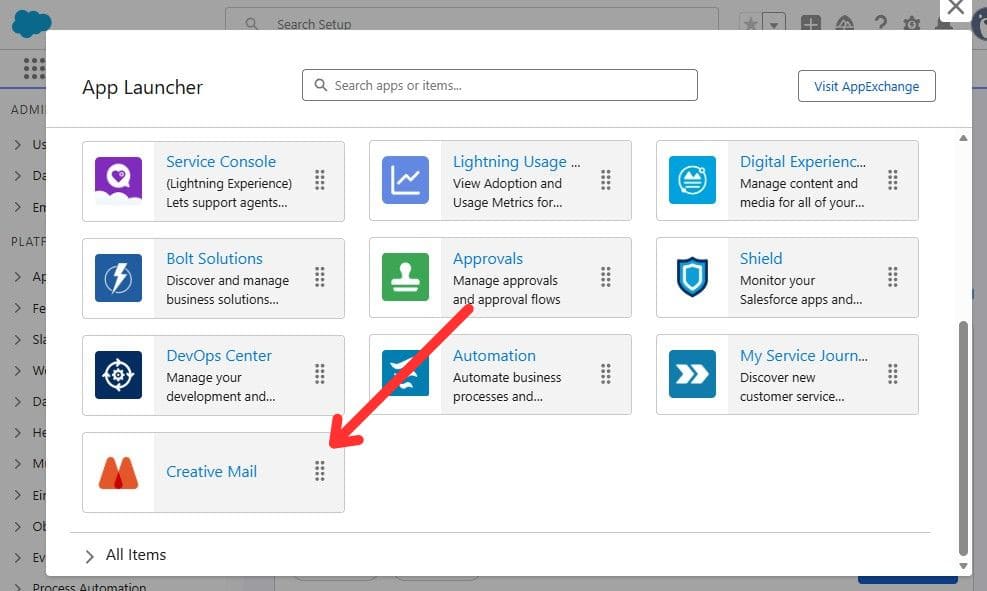Viewport: 987px width, 591px height.
Task: Open the Bolt Solutions lightning icon
Action: coord(118,278)
